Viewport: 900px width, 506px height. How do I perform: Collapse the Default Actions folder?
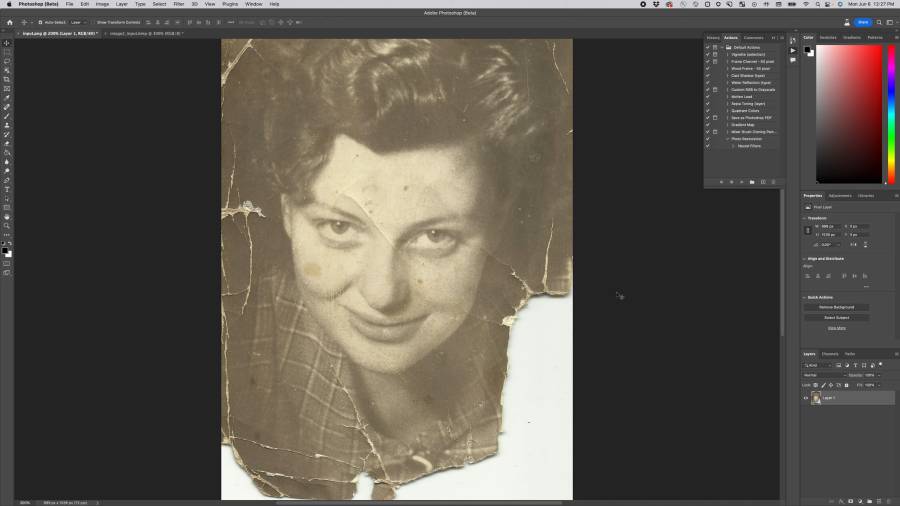point(722,47)
